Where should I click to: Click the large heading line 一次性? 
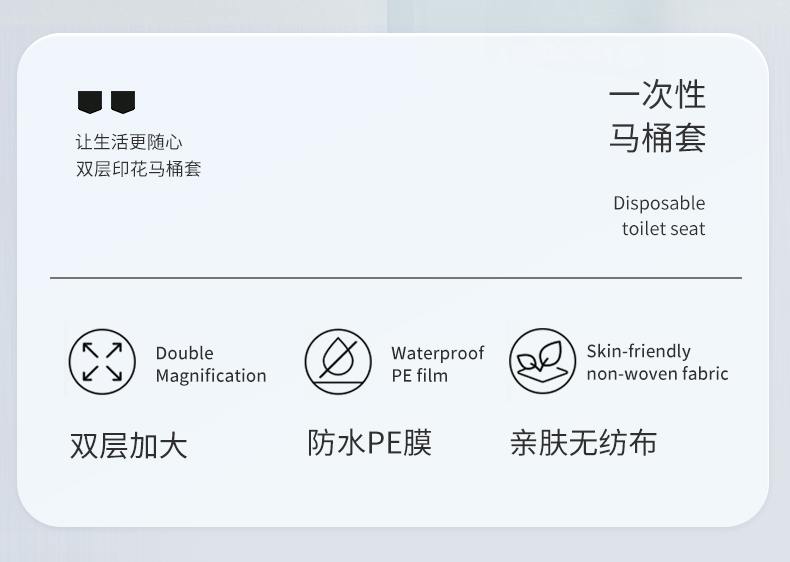(657, 95)
